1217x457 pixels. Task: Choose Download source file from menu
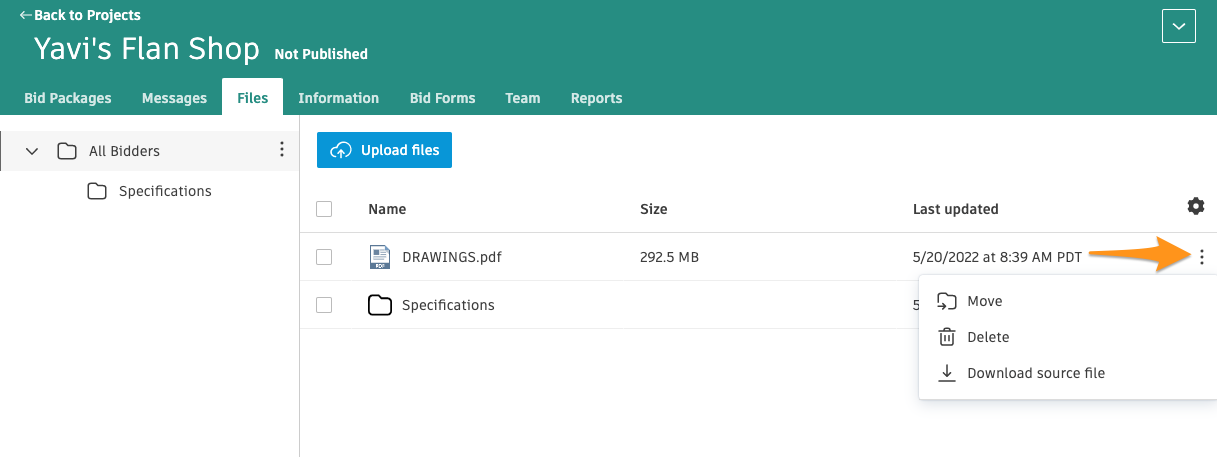(1035, 373)
